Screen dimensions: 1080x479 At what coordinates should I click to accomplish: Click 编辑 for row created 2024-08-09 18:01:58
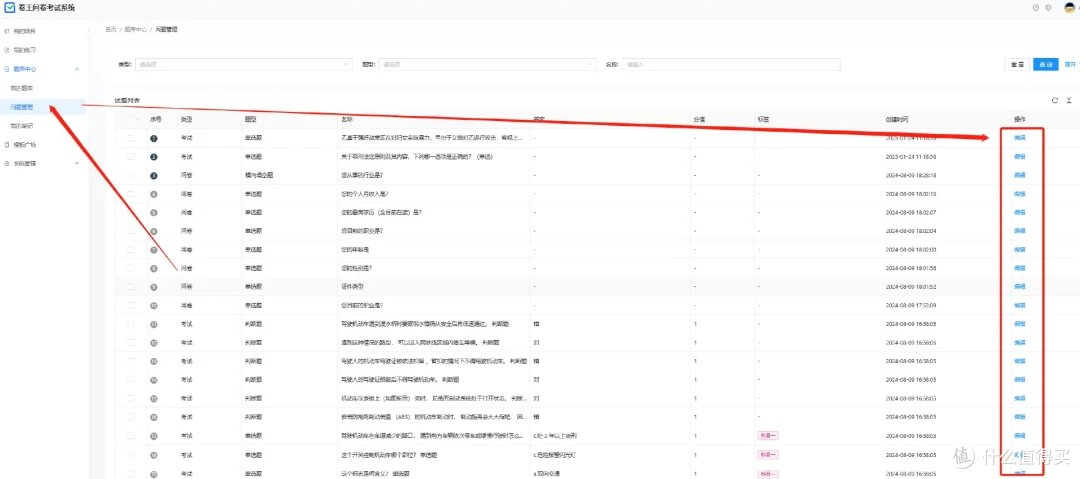coord(1019,268)
